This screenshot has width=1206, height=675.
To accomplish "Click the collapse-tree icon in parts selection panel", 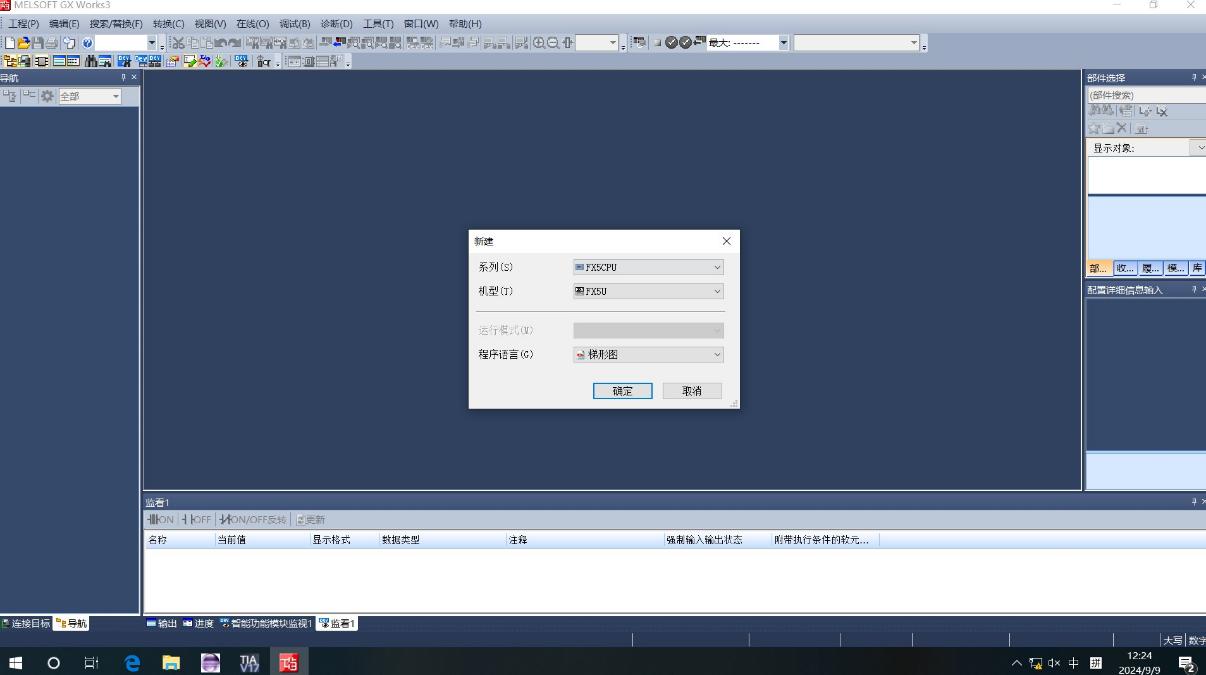I will 1162,111.
